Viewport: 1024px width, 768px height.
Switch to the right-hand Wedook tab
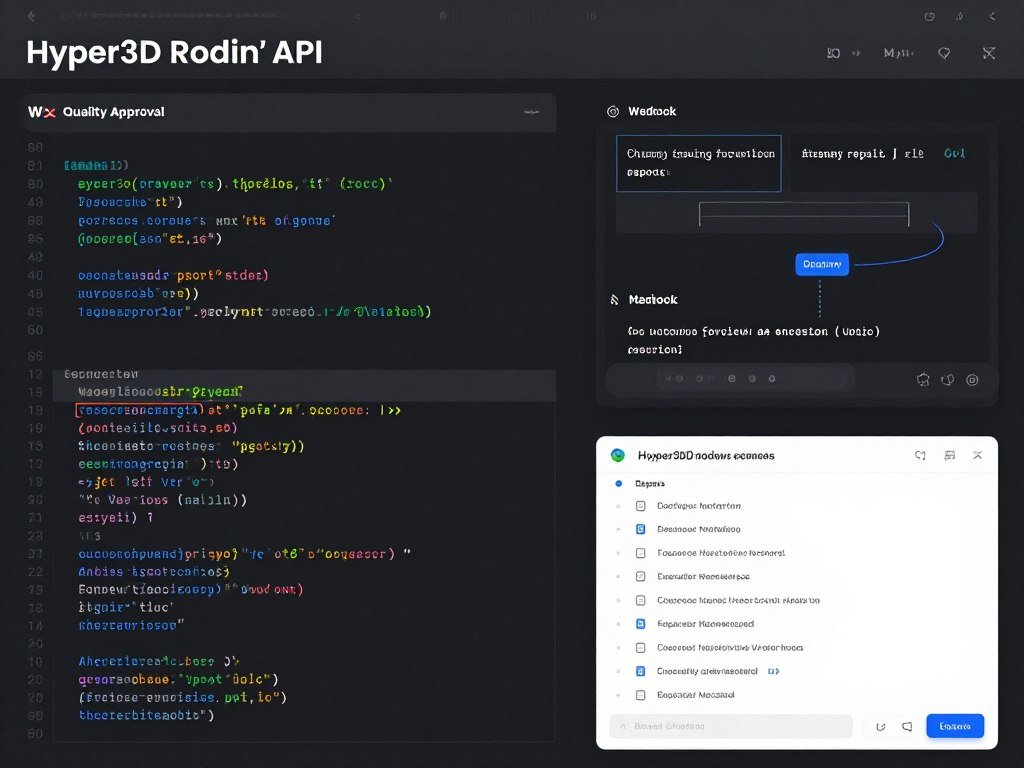point(862,153)
